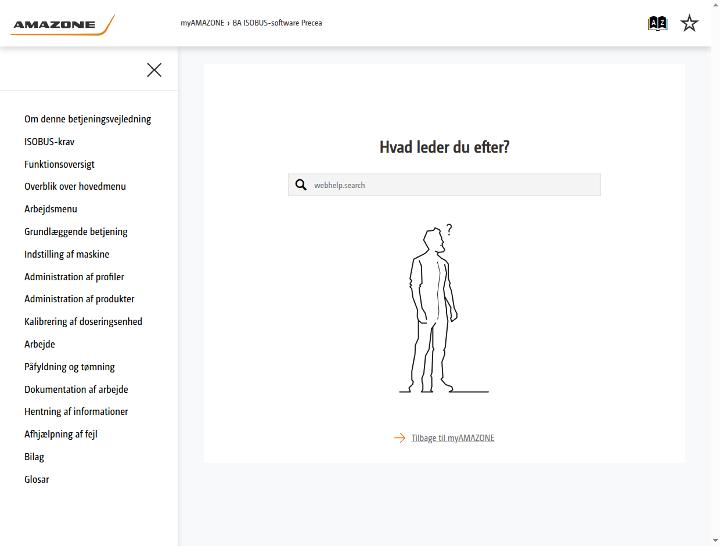
Task: Select the Arbejde chapter
Action: click(39, 344)
